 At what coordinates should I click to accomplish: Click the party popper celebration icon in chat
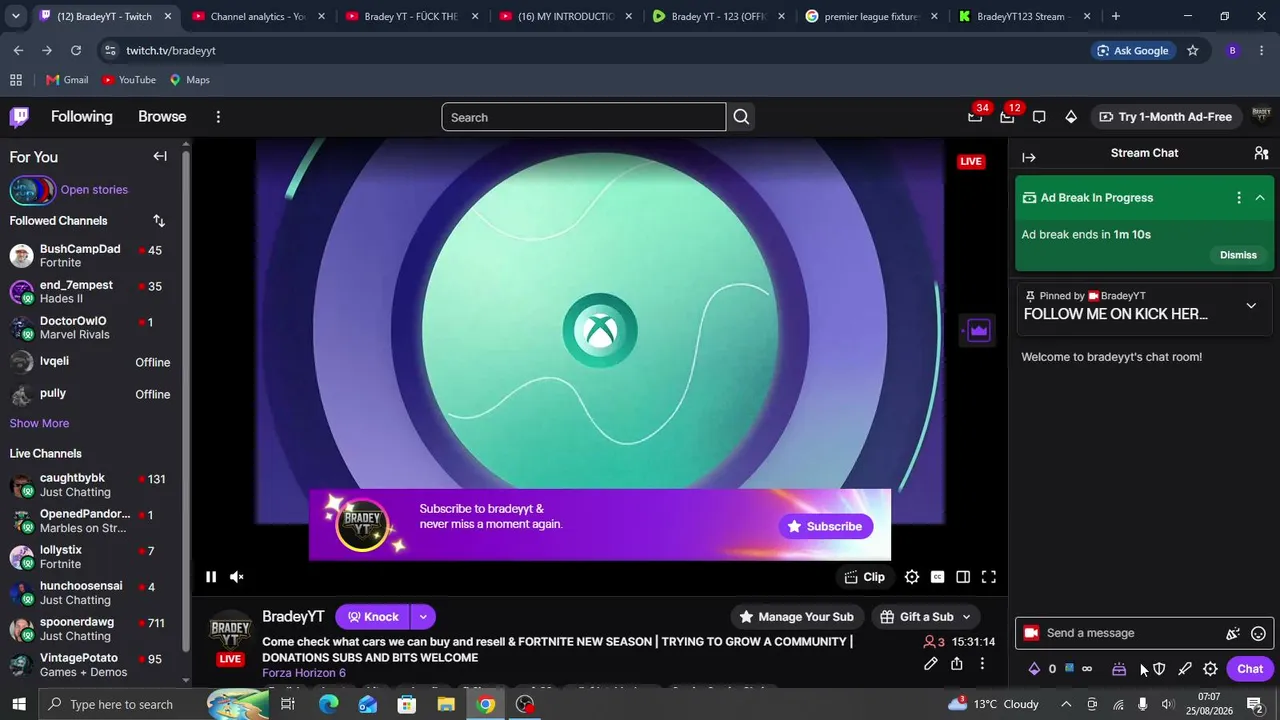click(1233, 633)
